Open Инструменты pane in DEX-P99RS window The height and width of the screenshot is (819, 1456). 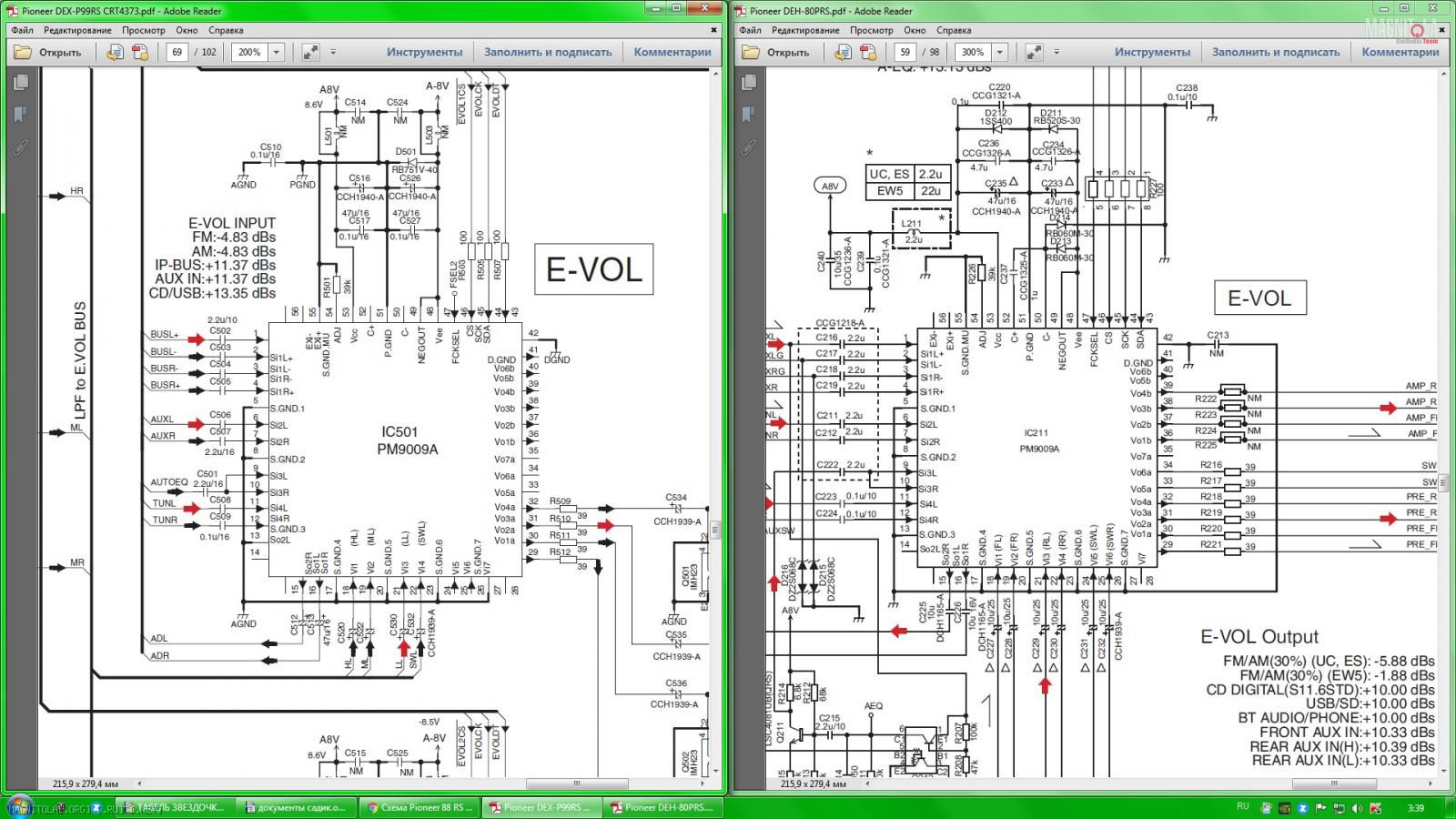click(424, 53)
